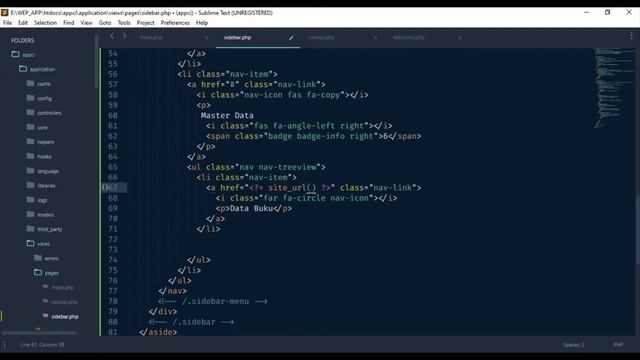Image resolution: width=640 pixels, height=360 pixels.
Task: Open the File menu
Action: click(x=7, y=23)
